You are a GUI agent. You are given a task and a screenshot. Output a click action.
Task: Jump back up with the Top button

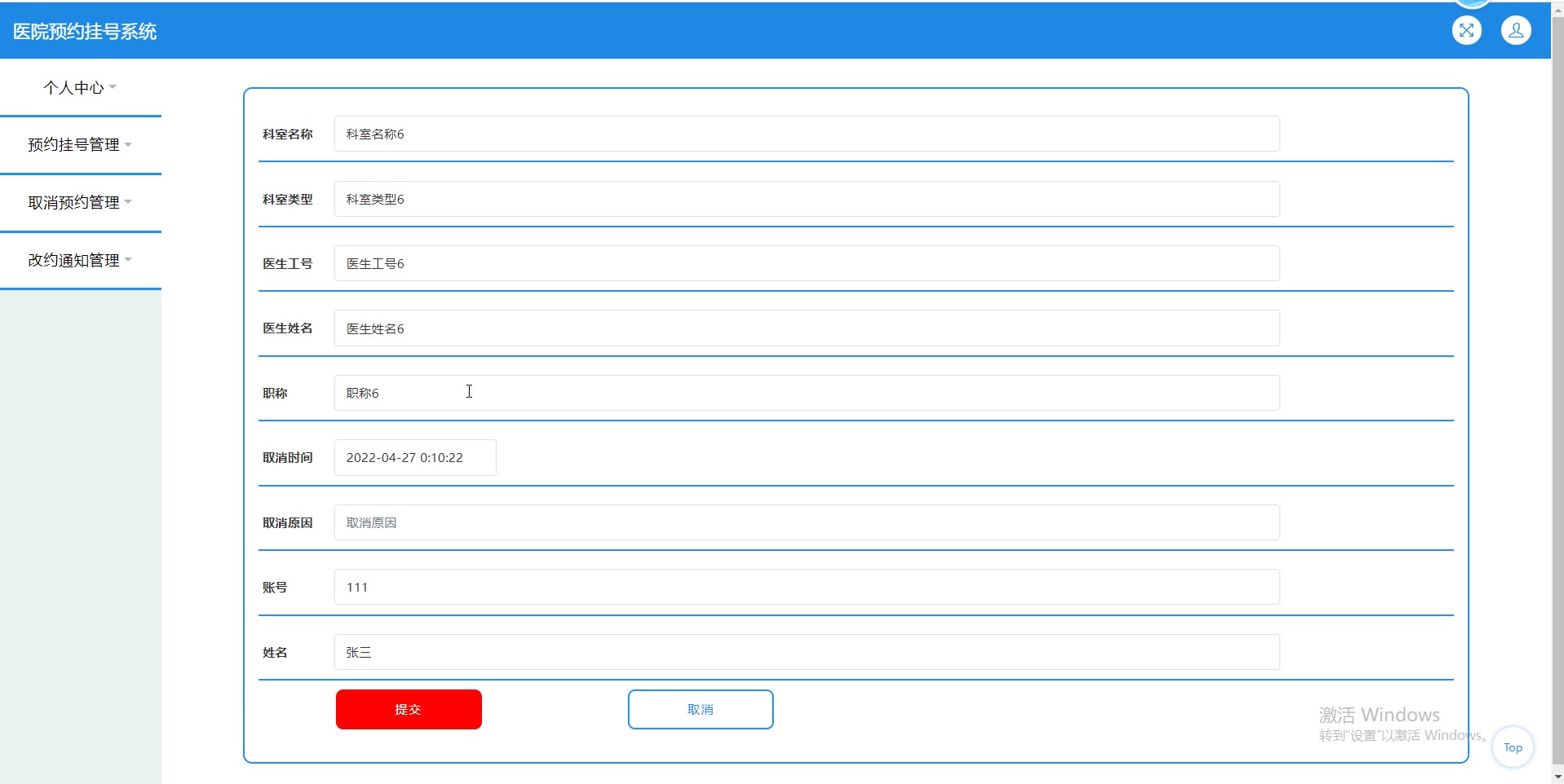[1513, 747]
